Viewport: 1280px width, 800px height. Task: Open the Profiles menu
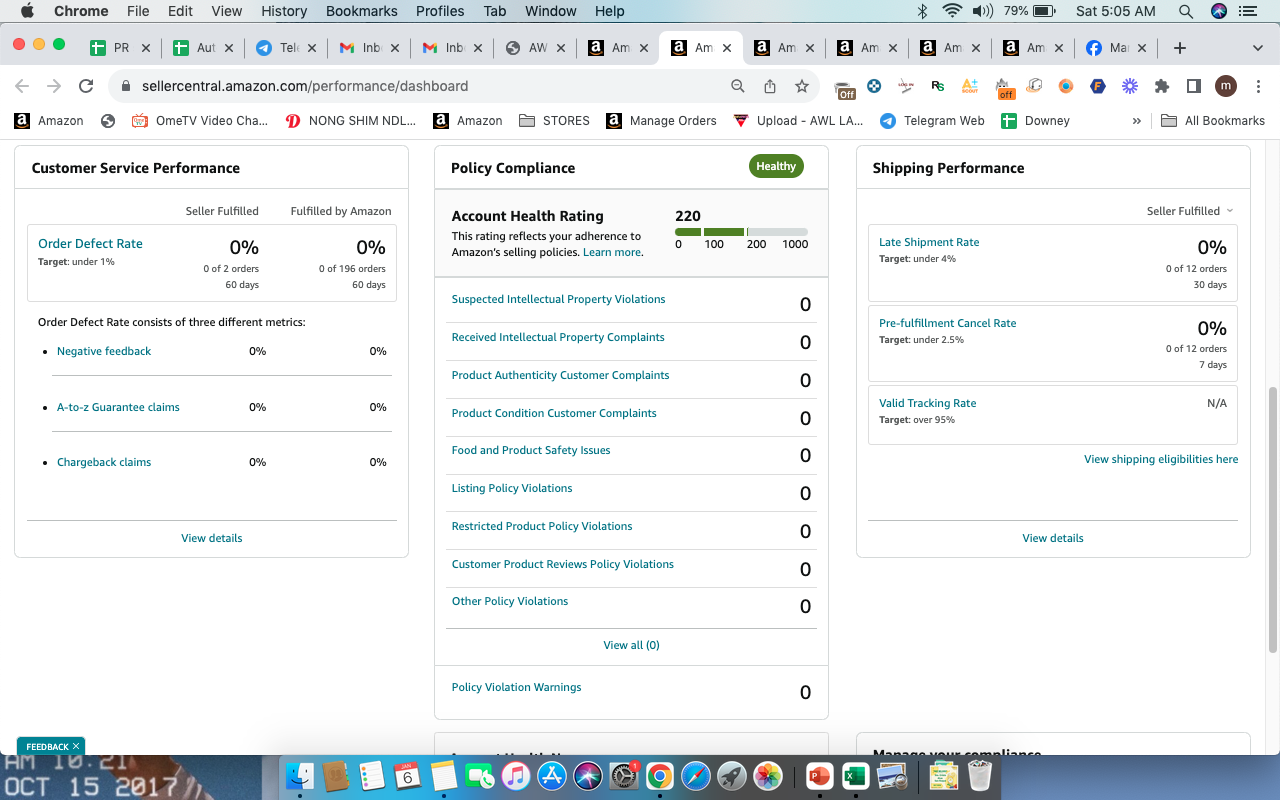click(x=440, y=11)
